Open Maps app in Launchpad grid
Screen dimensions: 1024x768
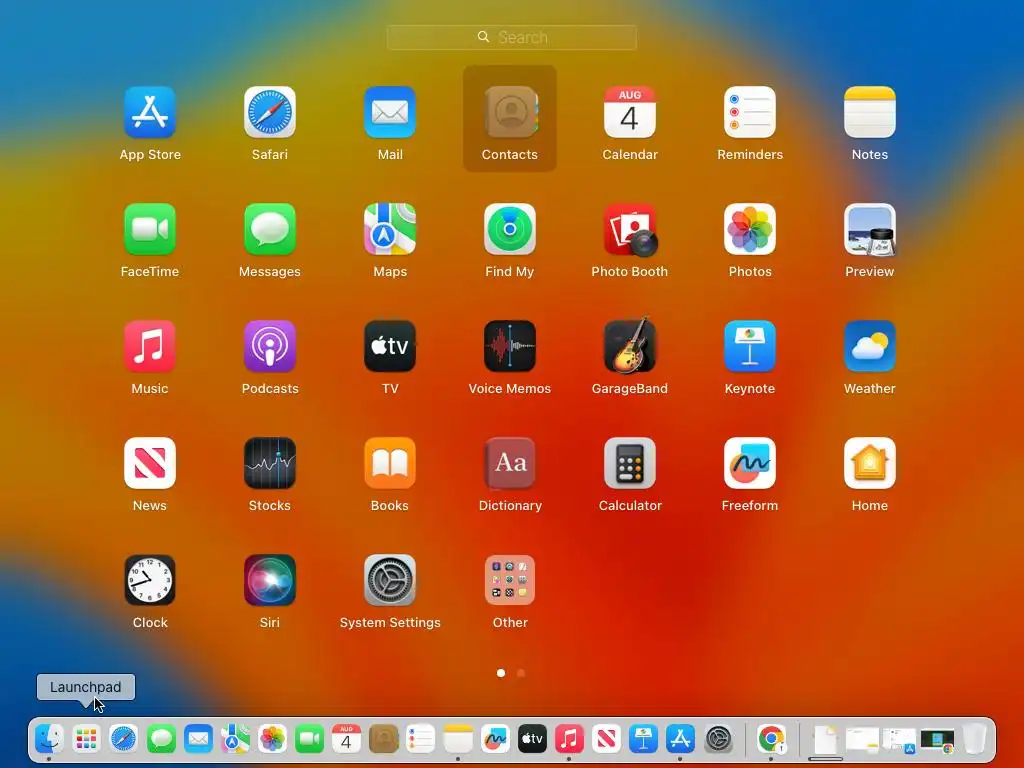click(390, 229)
